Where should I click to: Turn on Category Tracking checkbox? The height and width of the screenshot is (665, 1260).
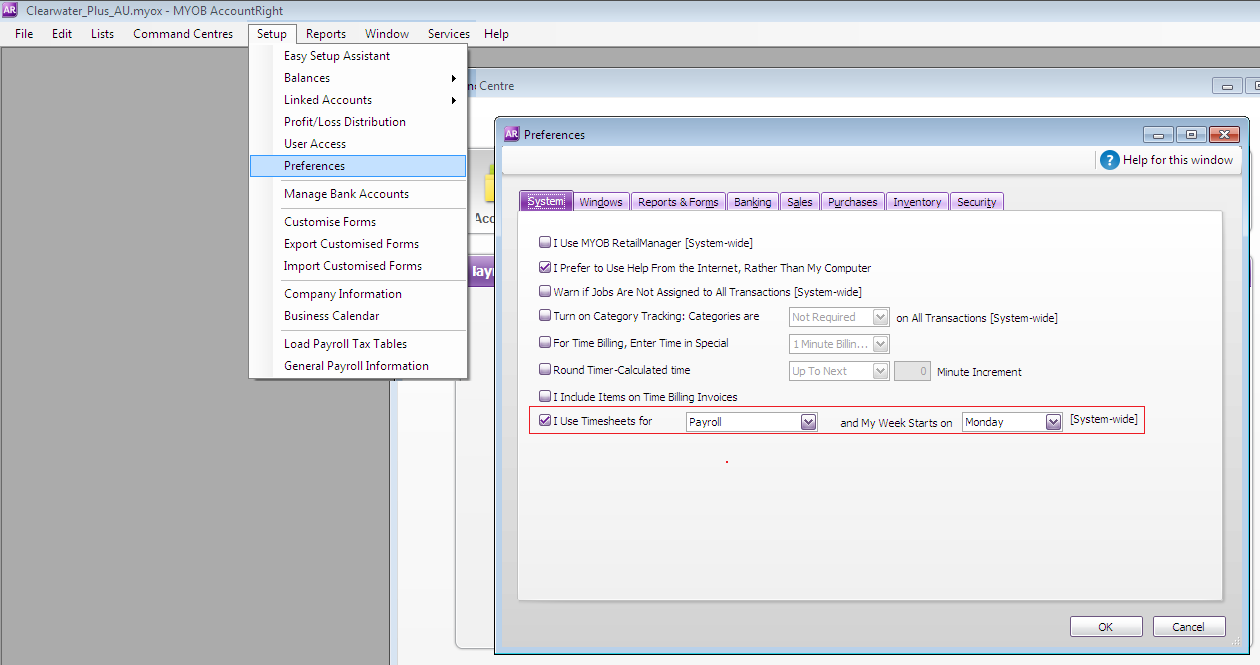pos(545,316)
